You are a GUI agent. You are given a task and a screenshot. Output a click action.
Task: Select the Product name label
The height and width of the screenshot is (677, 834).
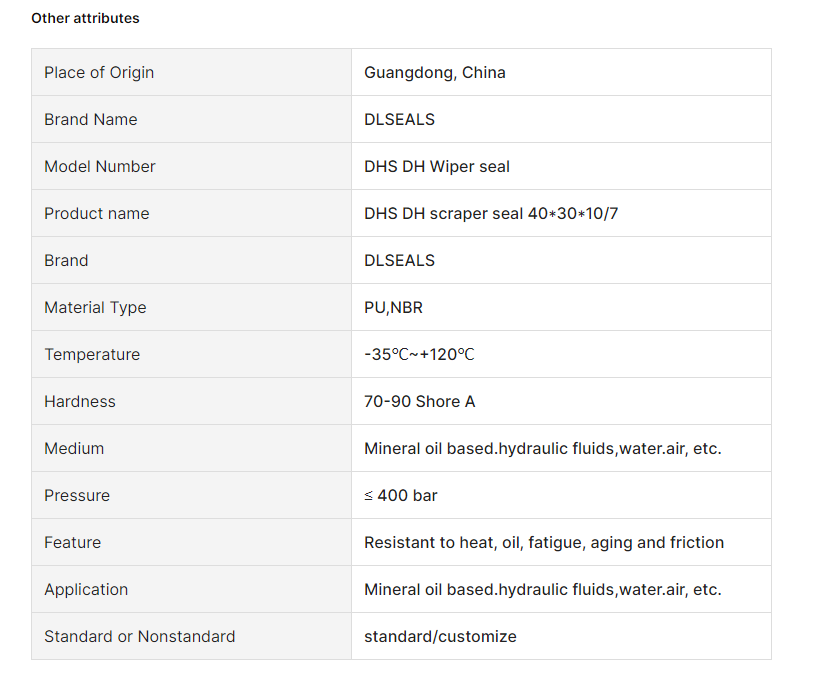[x=97, y=213]
